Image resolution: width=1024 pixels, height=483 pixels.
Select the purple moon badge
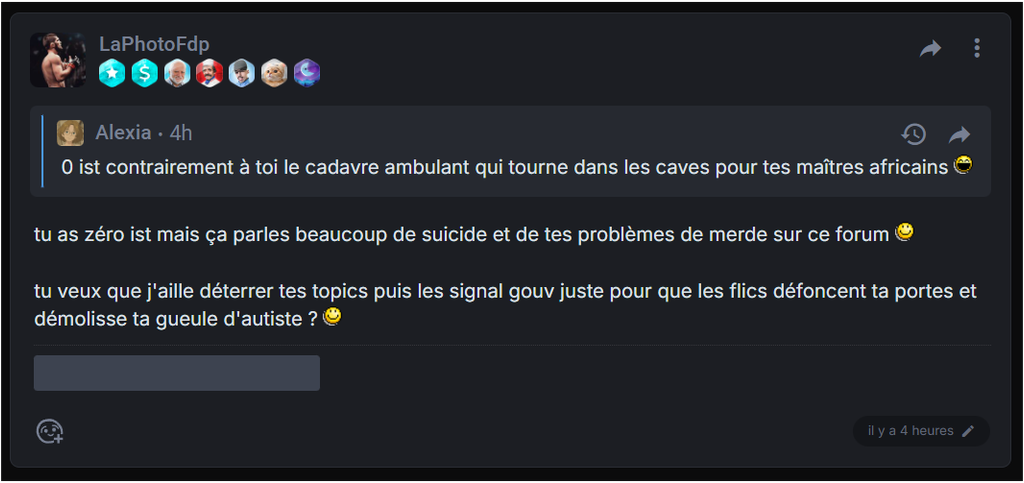point(306,73)
